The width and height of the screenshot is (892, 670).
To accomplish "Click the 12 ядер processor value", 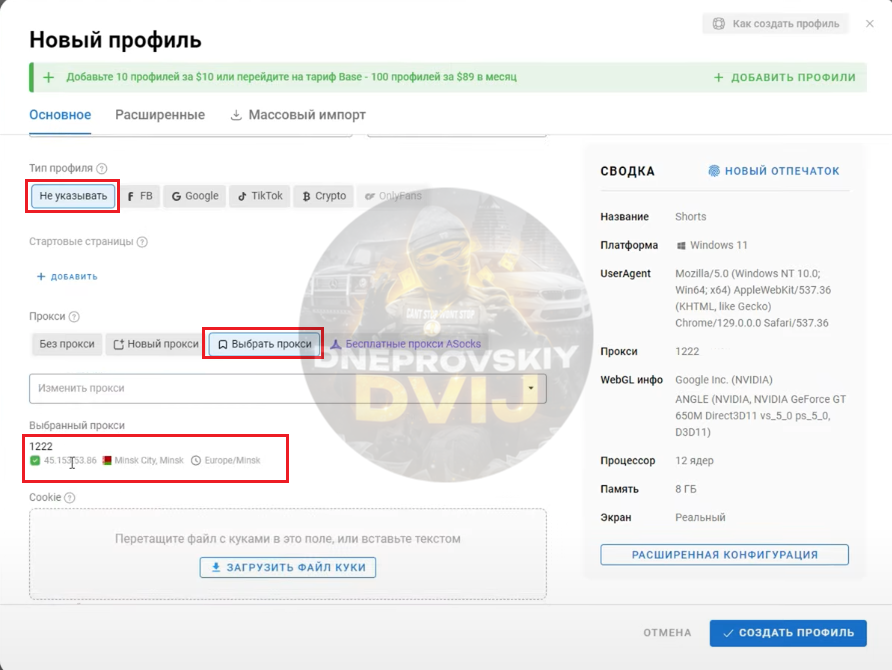I will point(694,461).
